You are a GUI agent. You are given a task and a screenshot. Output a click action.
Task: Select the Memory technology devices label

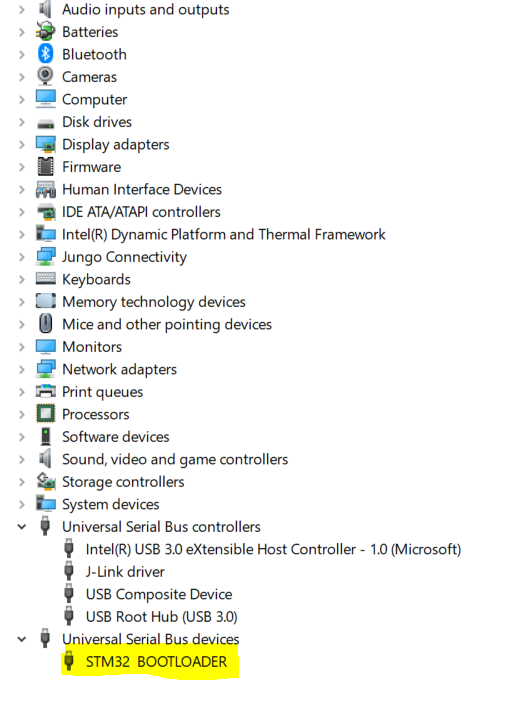(154, 302)
